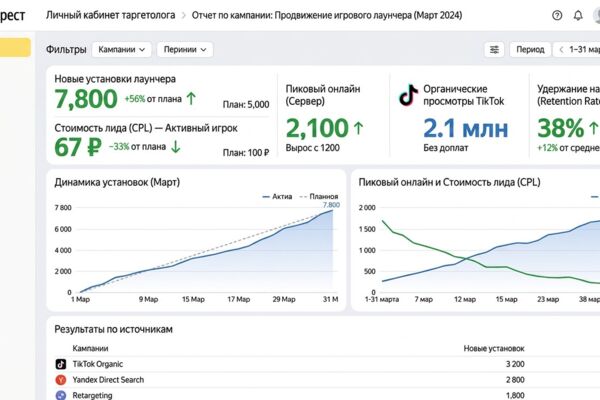
Task: Select the yellow highlighted sidebar item
Action: pyautogui.click(x=15, y=47)
